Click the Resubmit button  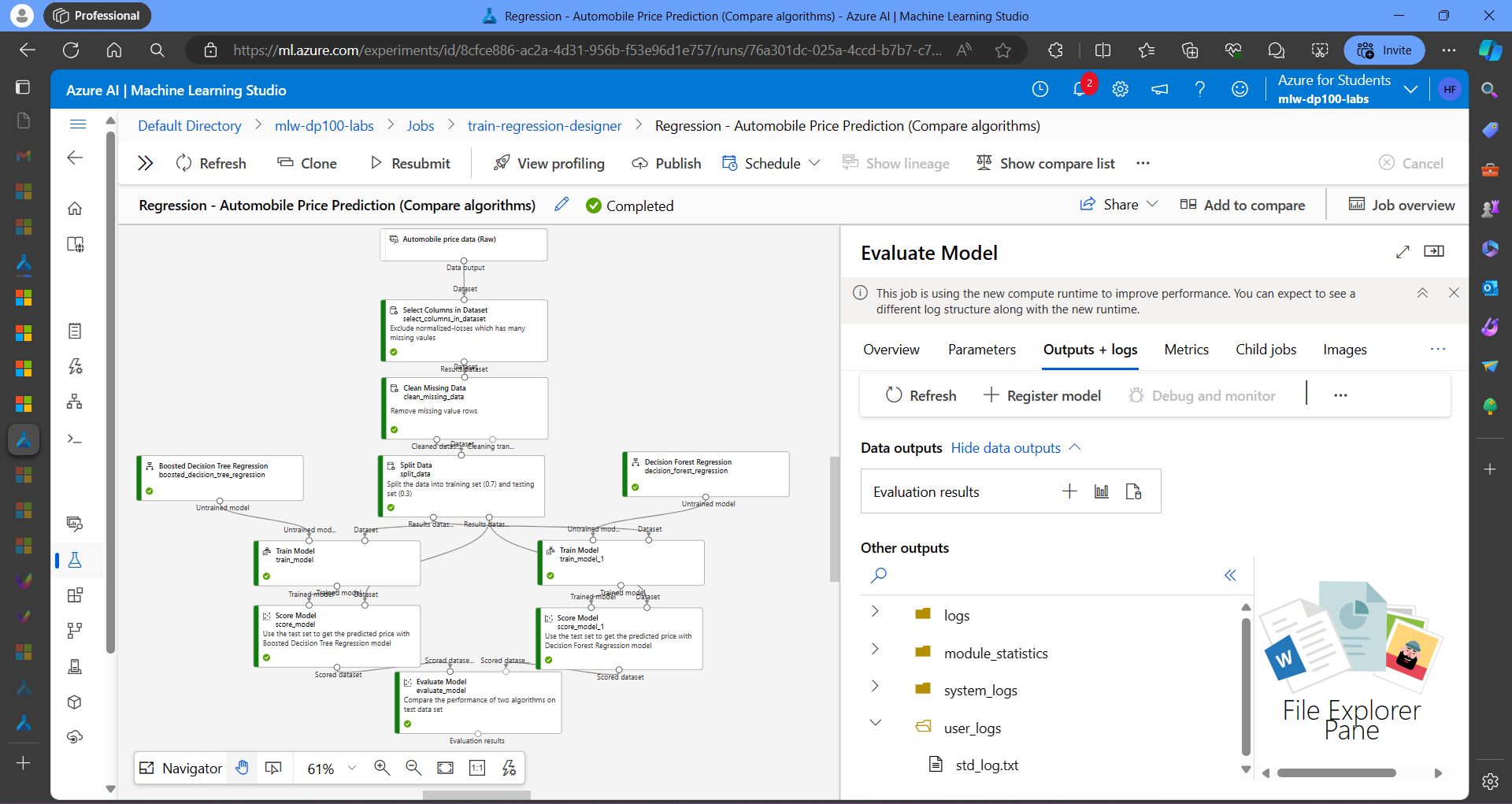point(410,163)
